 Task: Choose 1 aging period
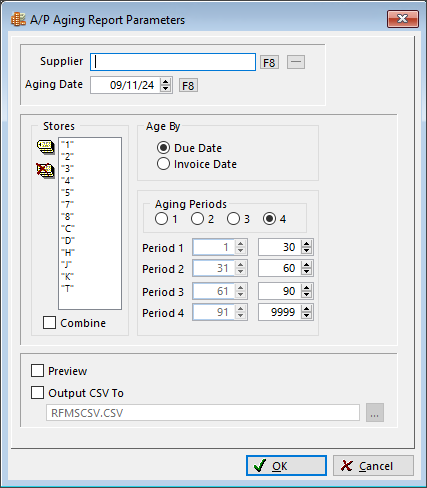(x=162, y=219)
